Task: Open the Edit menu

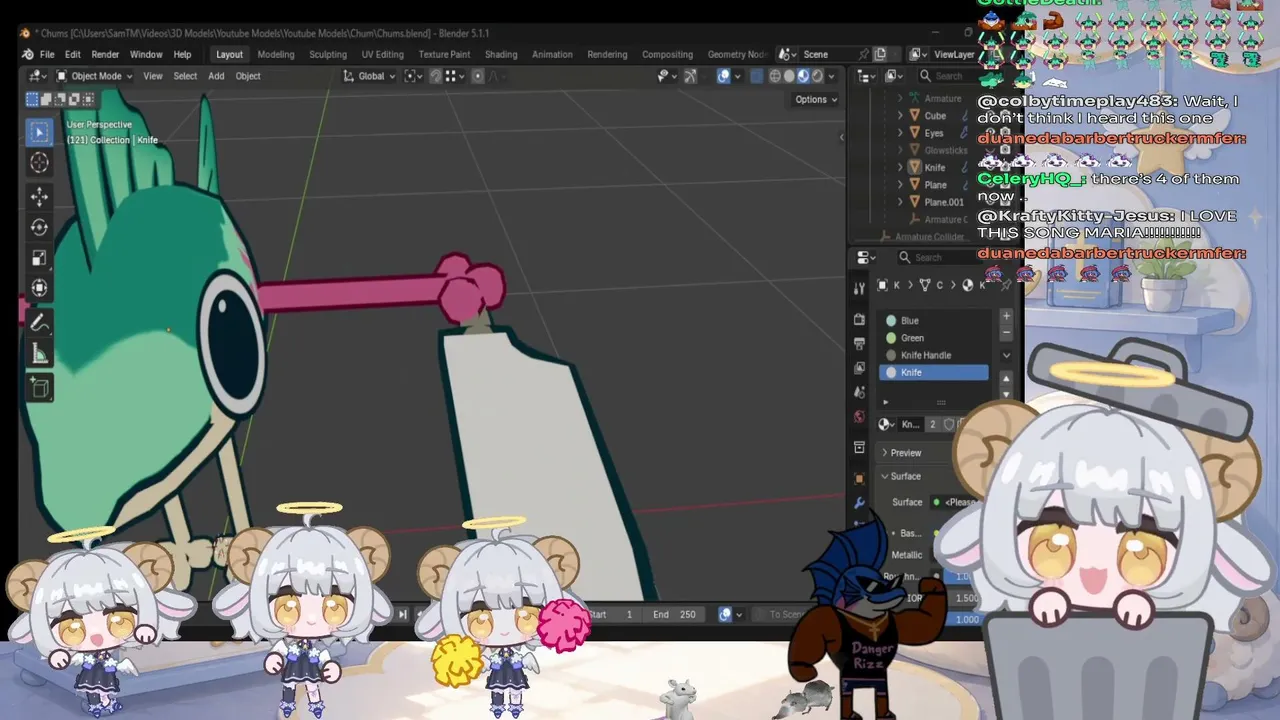Action: (x=73, y=54)
